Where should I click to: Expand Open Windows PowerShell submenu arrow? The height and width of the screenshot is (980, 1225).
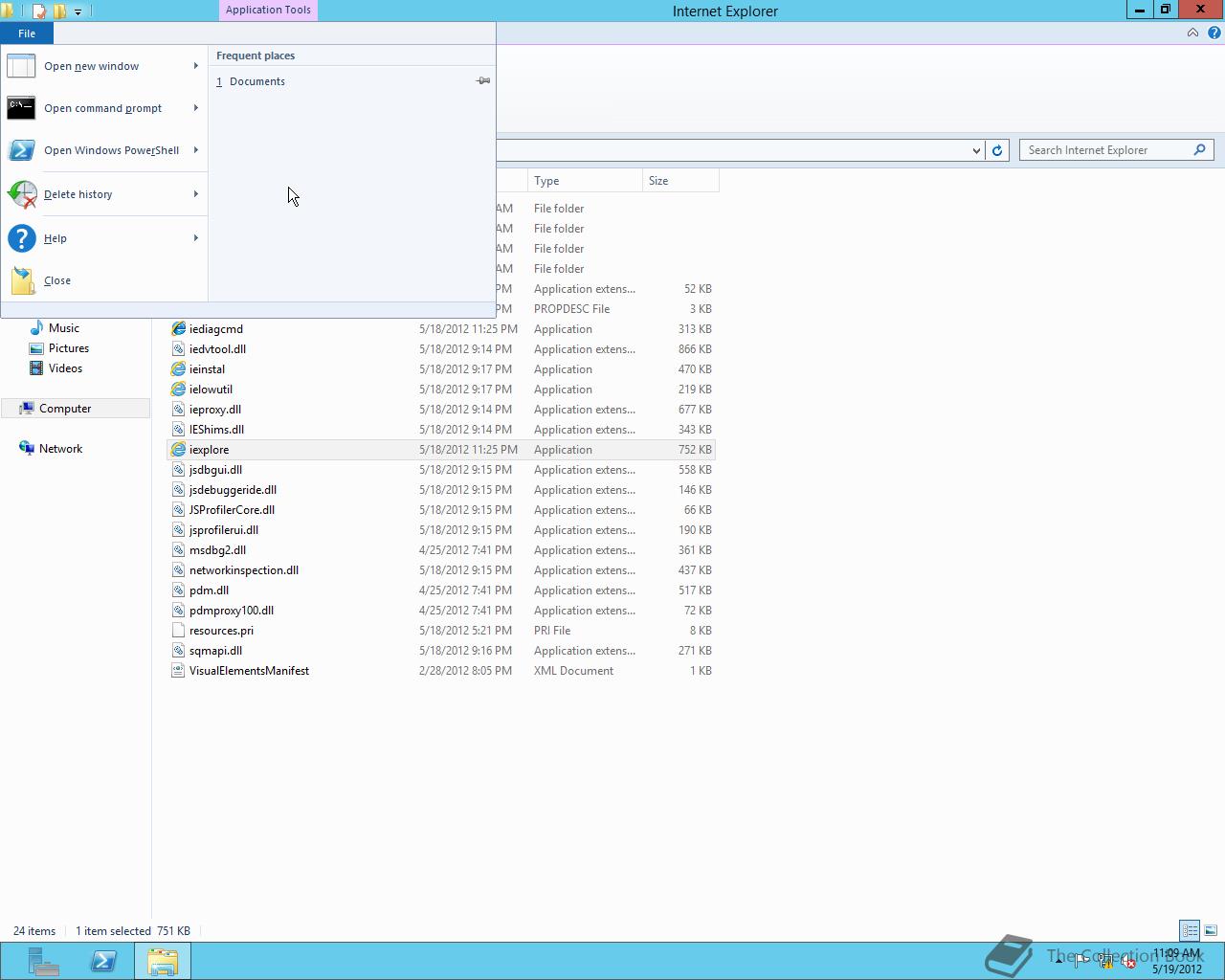point(196,150)
